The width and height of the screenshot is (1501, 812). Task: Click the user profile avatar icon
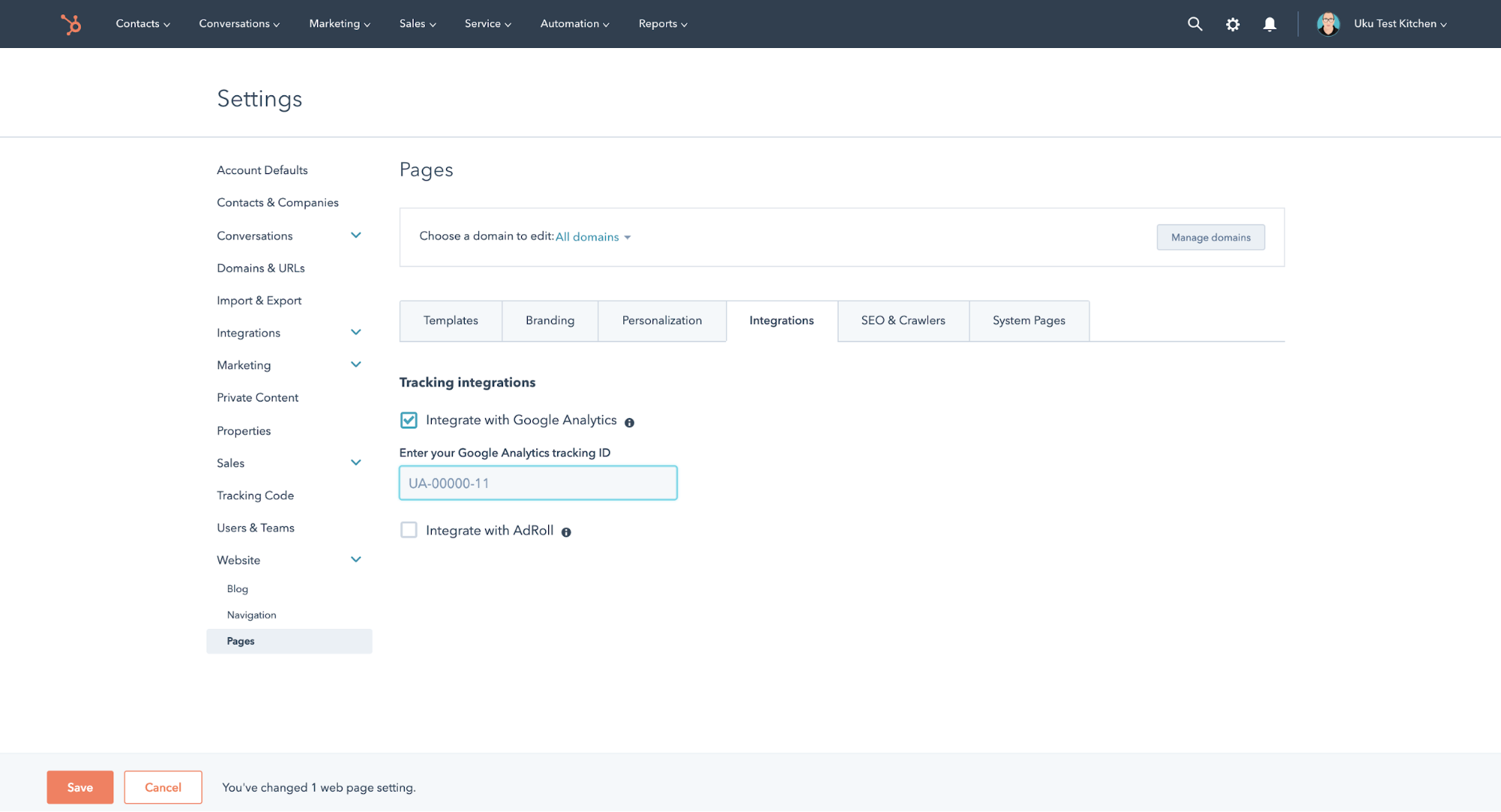point(1328,23)
